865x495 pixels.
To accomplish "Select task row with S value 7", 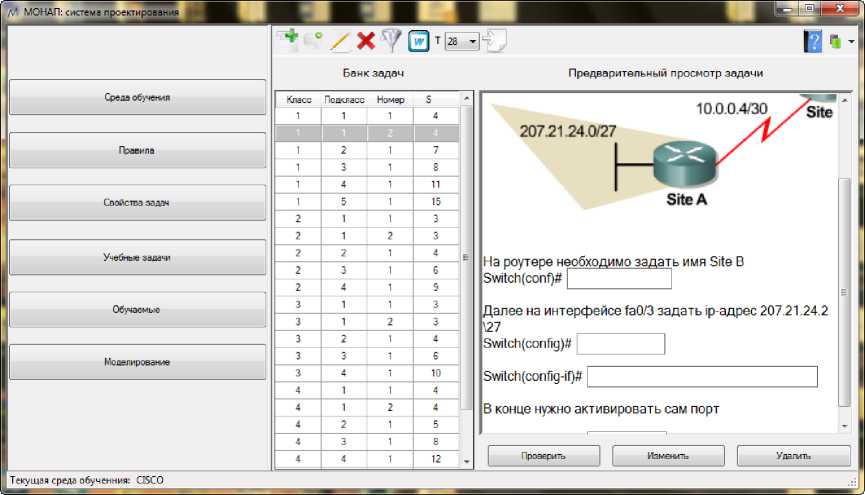I will pyautogui.click(x=367, y=150).
